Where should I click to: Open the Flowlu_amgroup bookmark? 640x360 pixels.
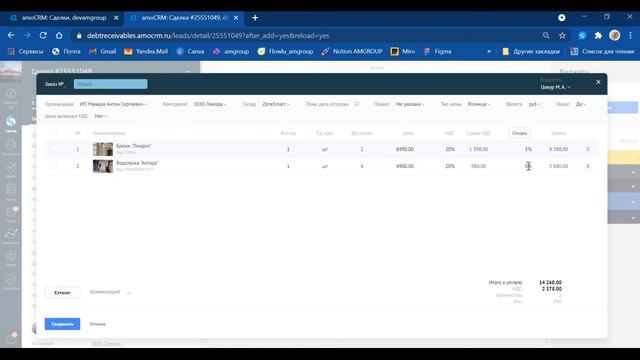[285, 51]
